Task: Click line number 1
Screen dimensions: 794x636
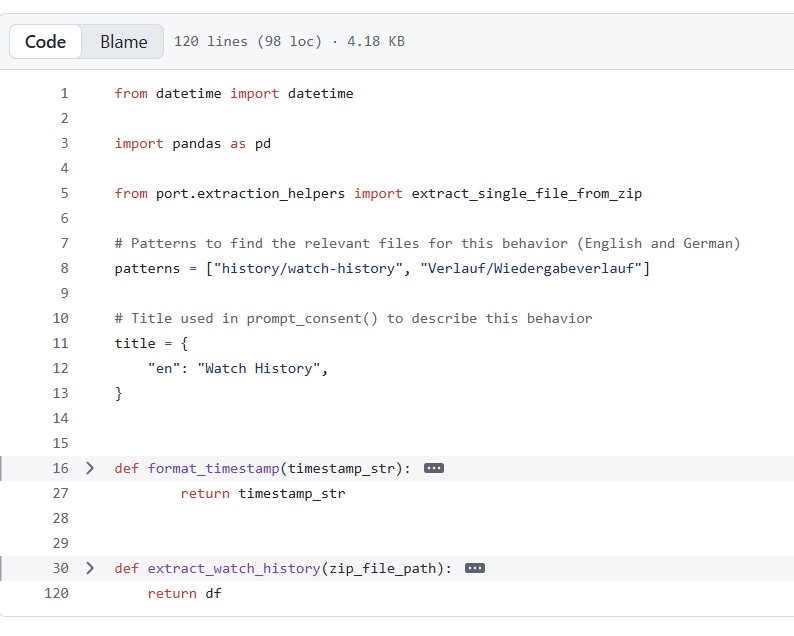Action: pyautogui.click(x=64, y=93)
